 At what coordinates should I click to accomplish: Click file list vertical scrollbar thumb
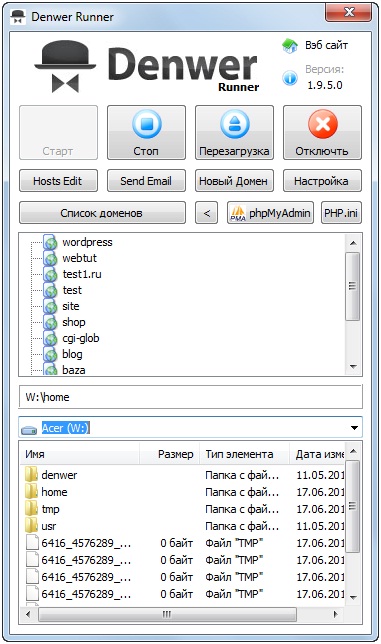coord(353,506)
